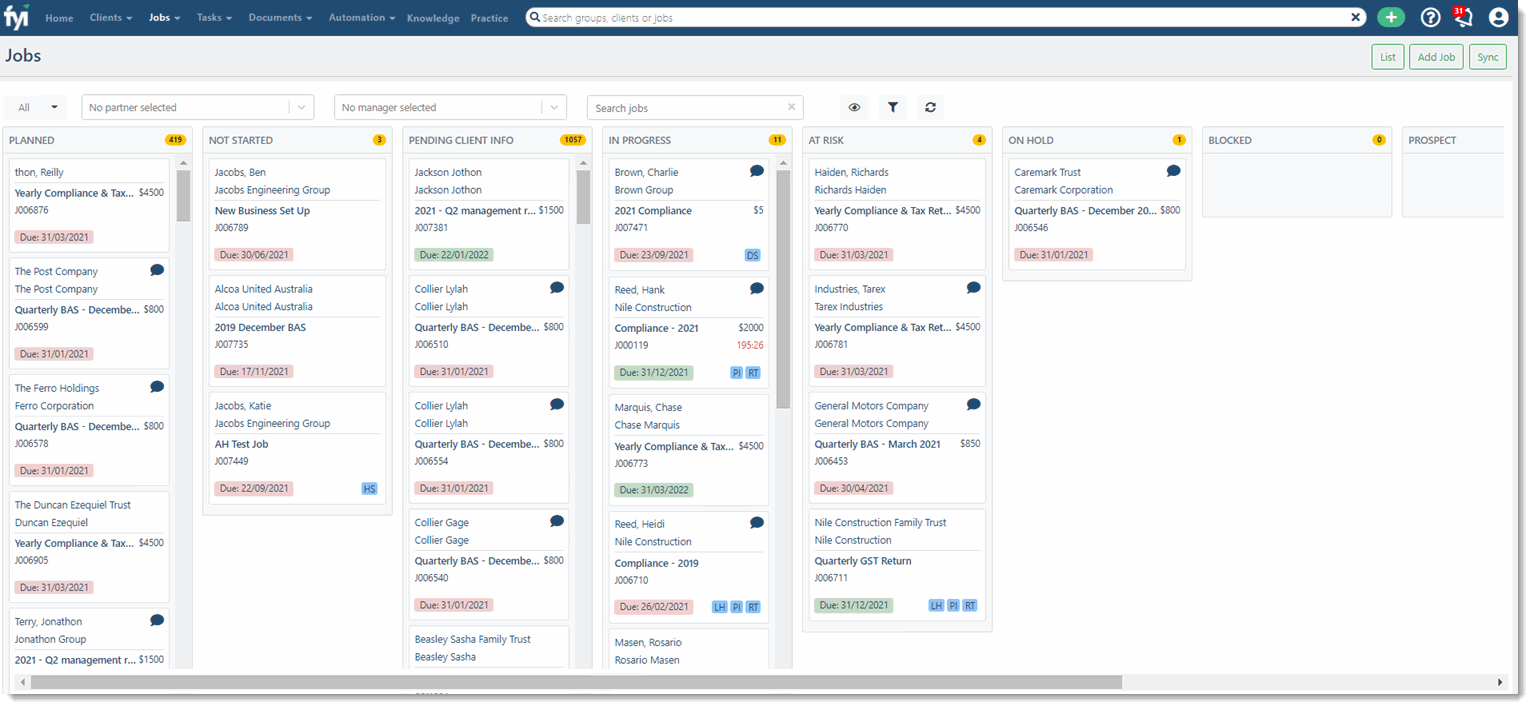Click job number J006789
The image size is (1527, 703).
point(231,228)
